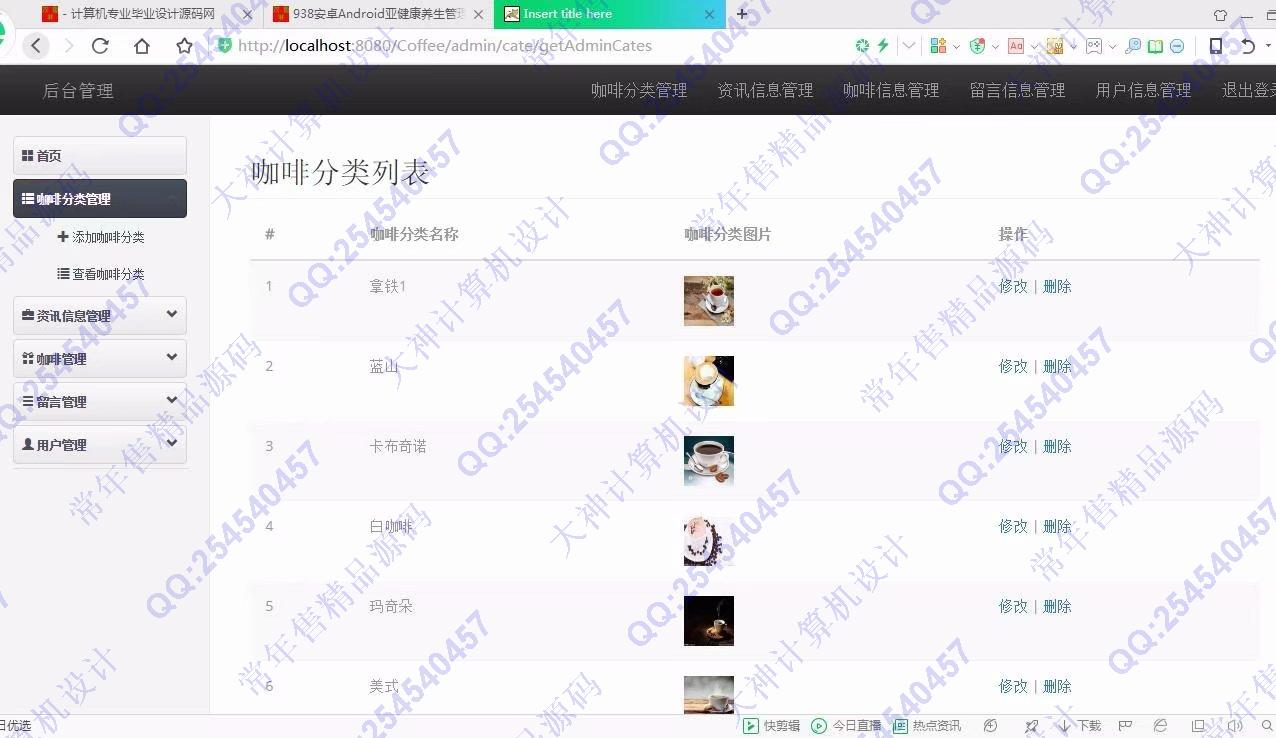Close the Insert title here tab
This screenshot has height=738, width=1276.
(710, 14)
